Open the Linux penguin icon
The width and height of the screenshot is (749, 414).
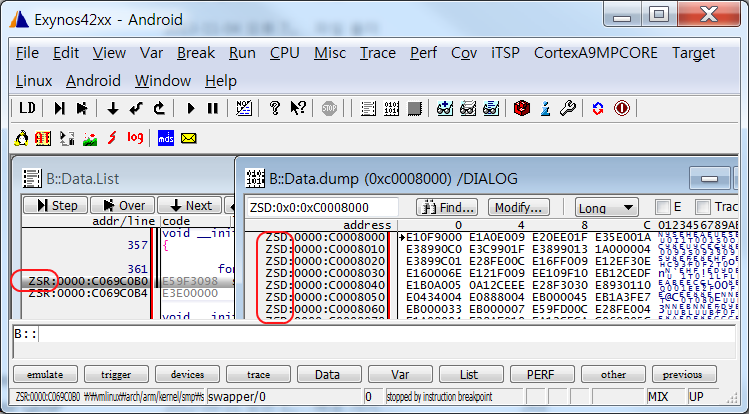tap(22, 138)
